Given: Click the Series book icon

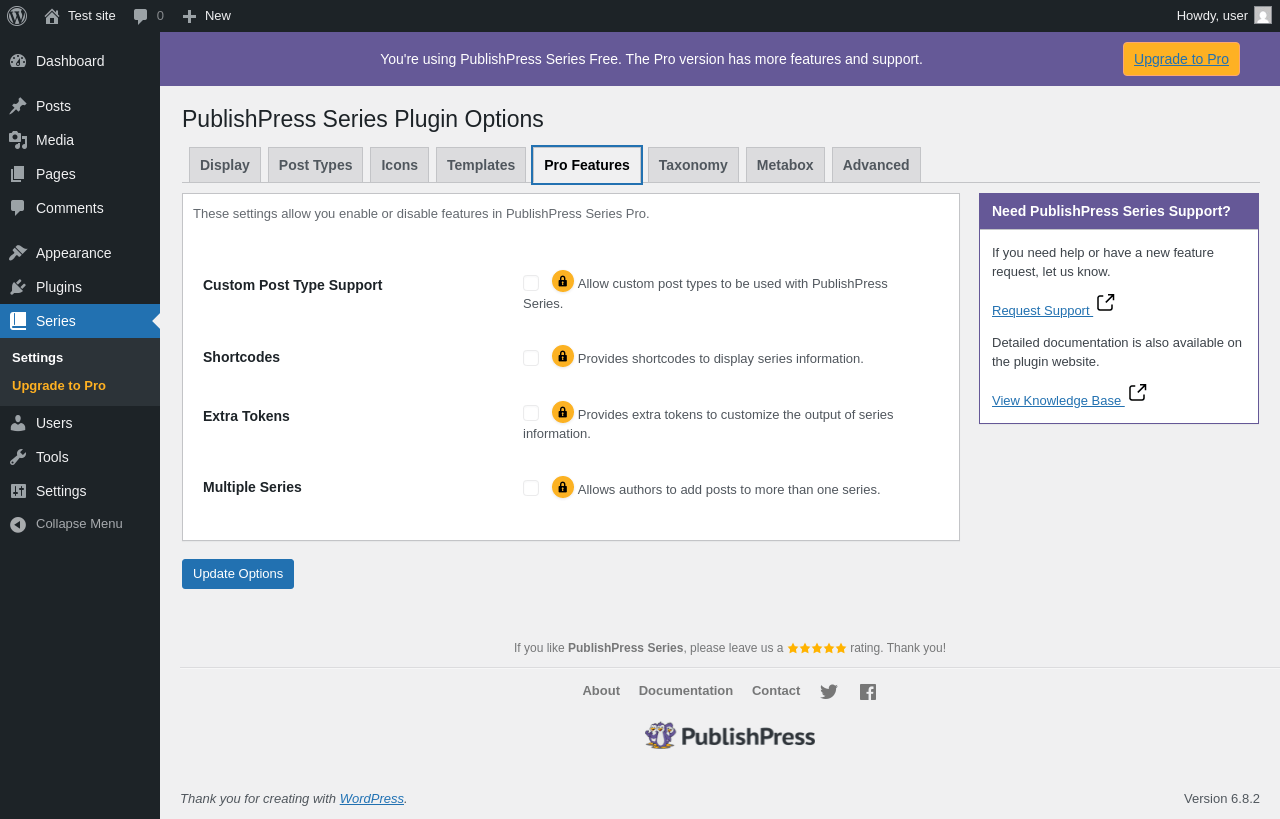Looking at the screenshot, I should [x=18, y=321].
